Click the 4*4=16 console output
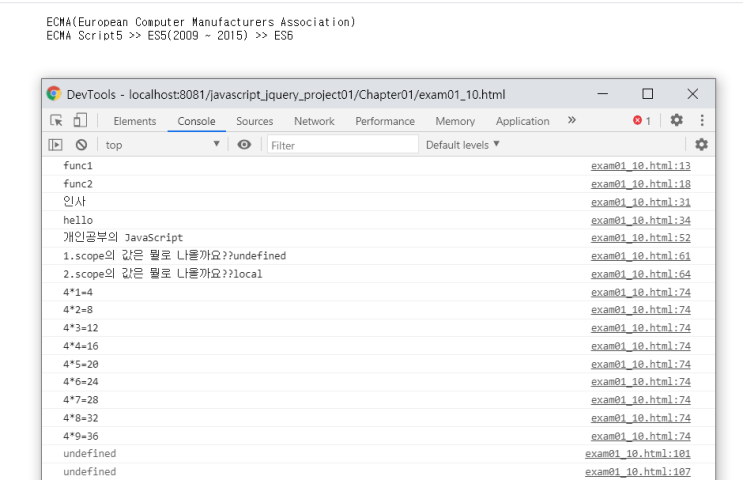The width and height of the screenshot is (743, 480). click(81, 346)
